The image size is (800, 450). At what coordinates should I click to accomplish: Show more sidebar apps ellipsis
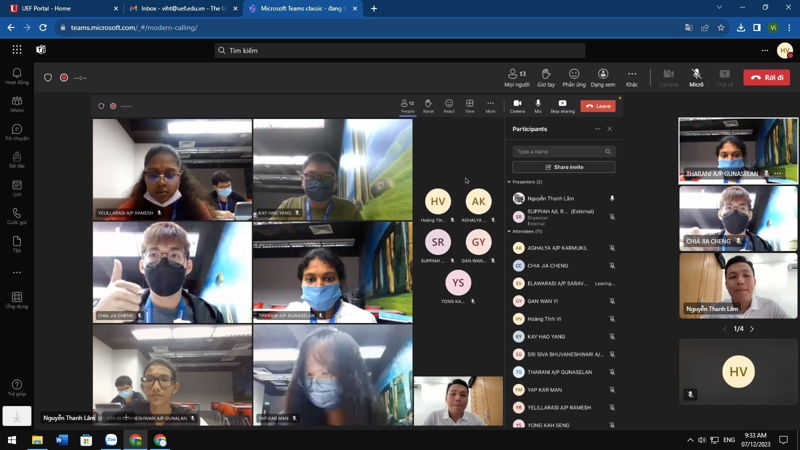click(x=17, y=272)
